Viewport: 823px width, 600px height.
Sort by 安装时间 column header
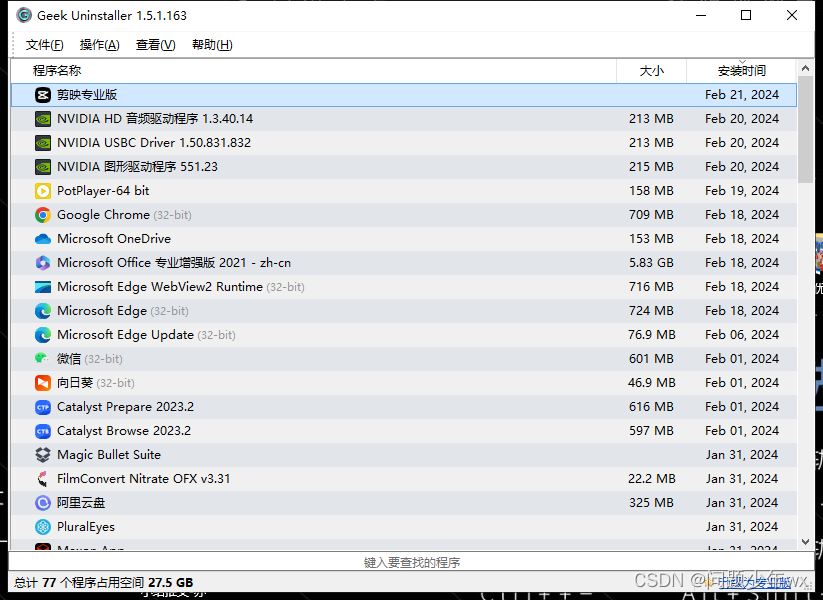(x=742, y=71)
